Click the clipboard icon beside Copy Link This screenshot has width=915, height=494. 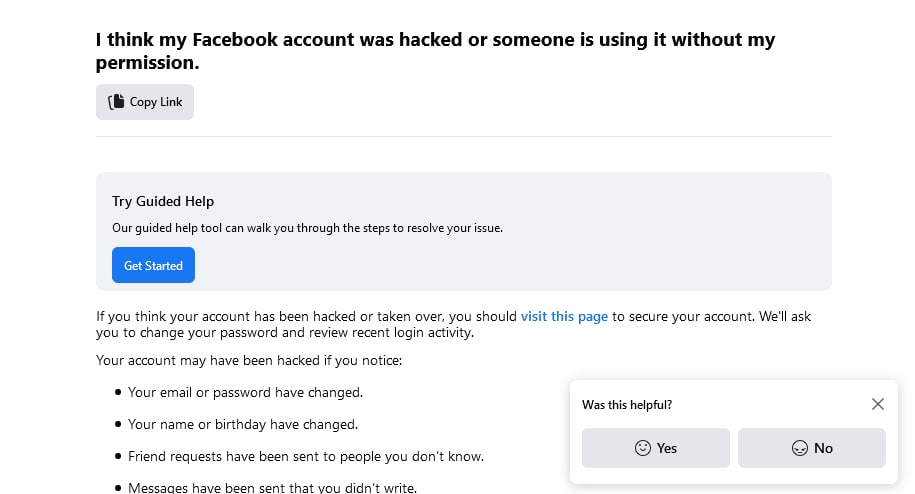[x=116, y=101]
